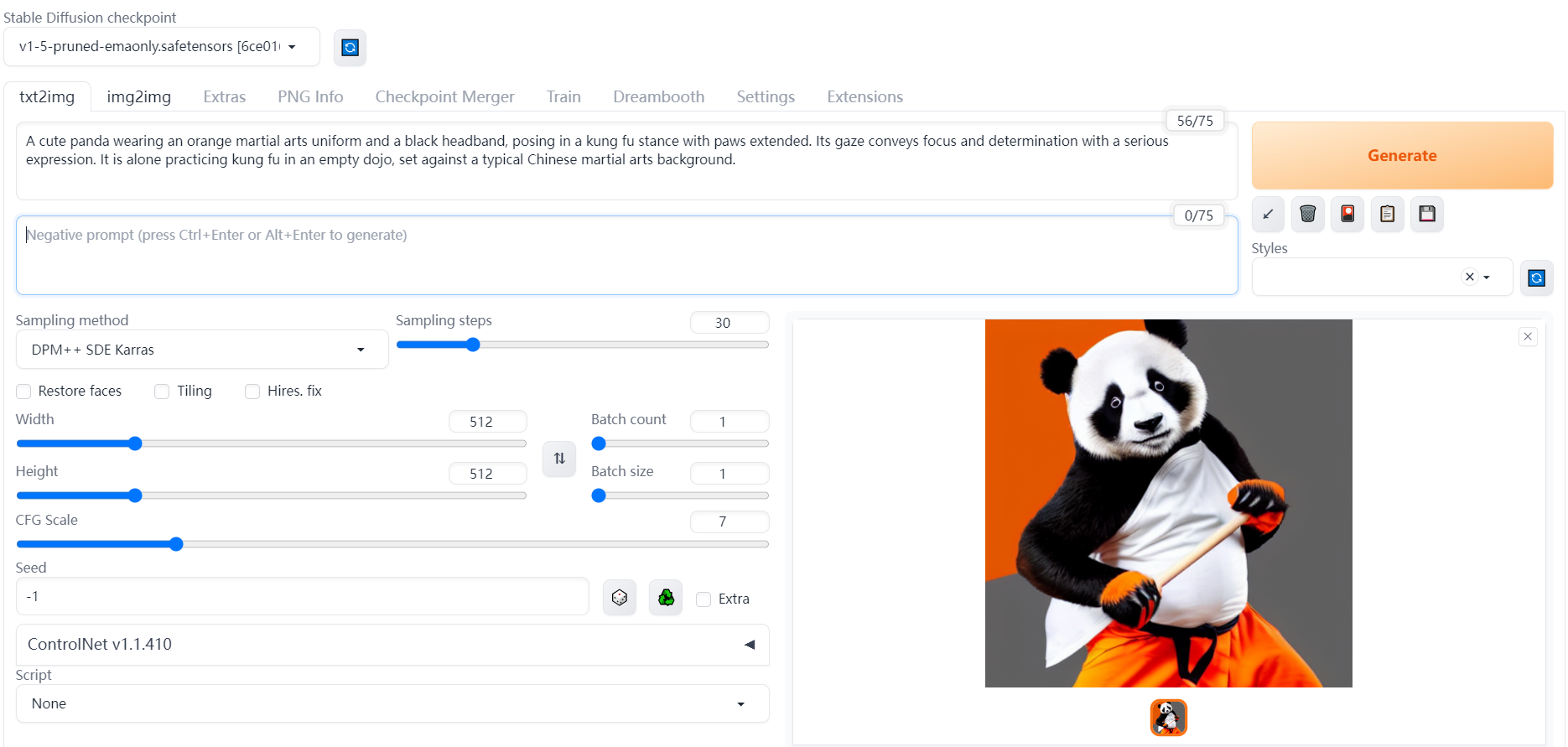Open the Settings tab
Image resolution: width=1568 pixels, height=747 pixels.
(766, 96)
